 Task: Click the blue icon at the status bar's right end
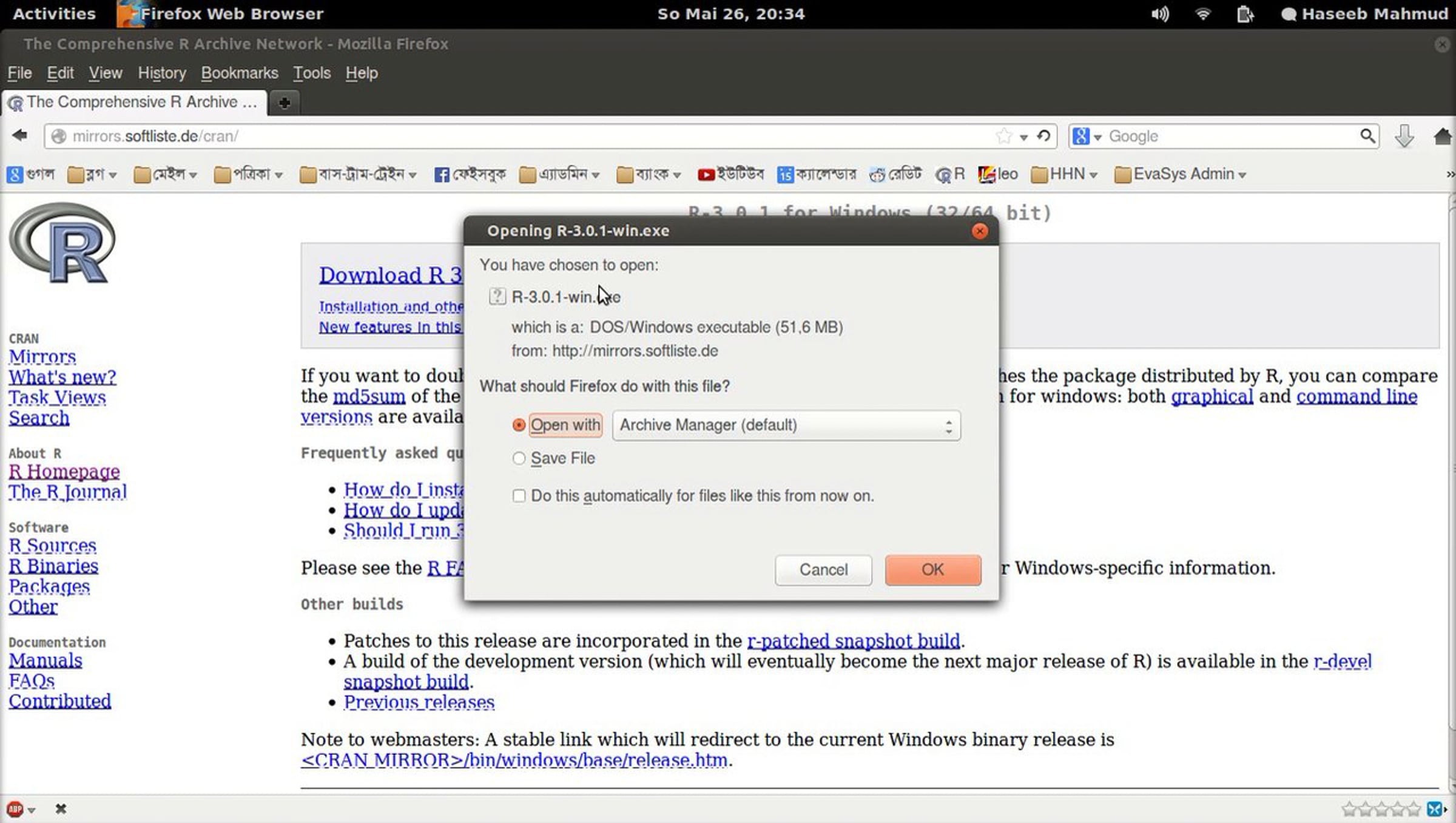[1435, 808]
